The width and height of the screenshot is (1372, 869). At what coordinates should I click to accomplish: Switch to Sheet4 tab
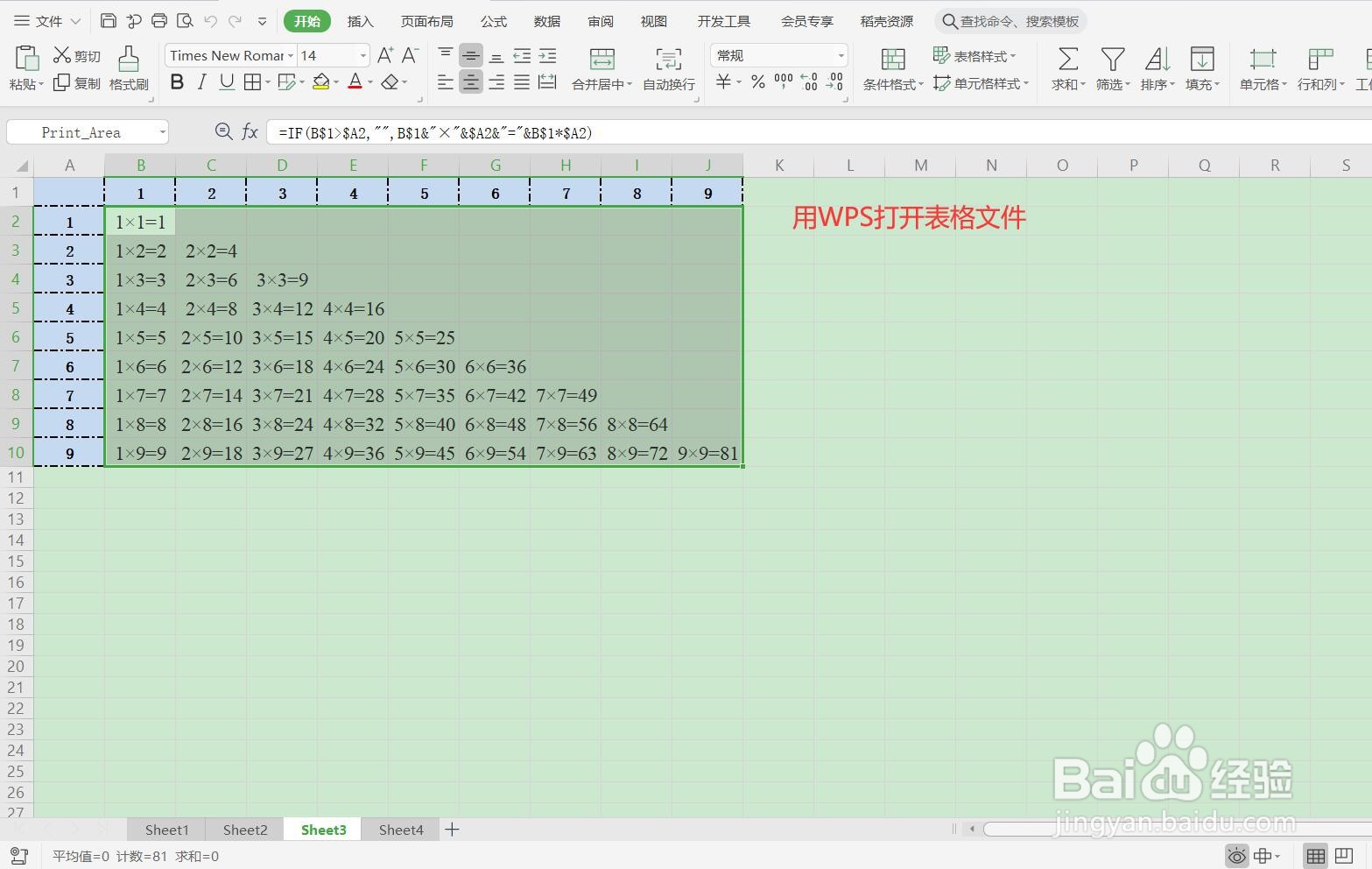[x=401, y=830]
